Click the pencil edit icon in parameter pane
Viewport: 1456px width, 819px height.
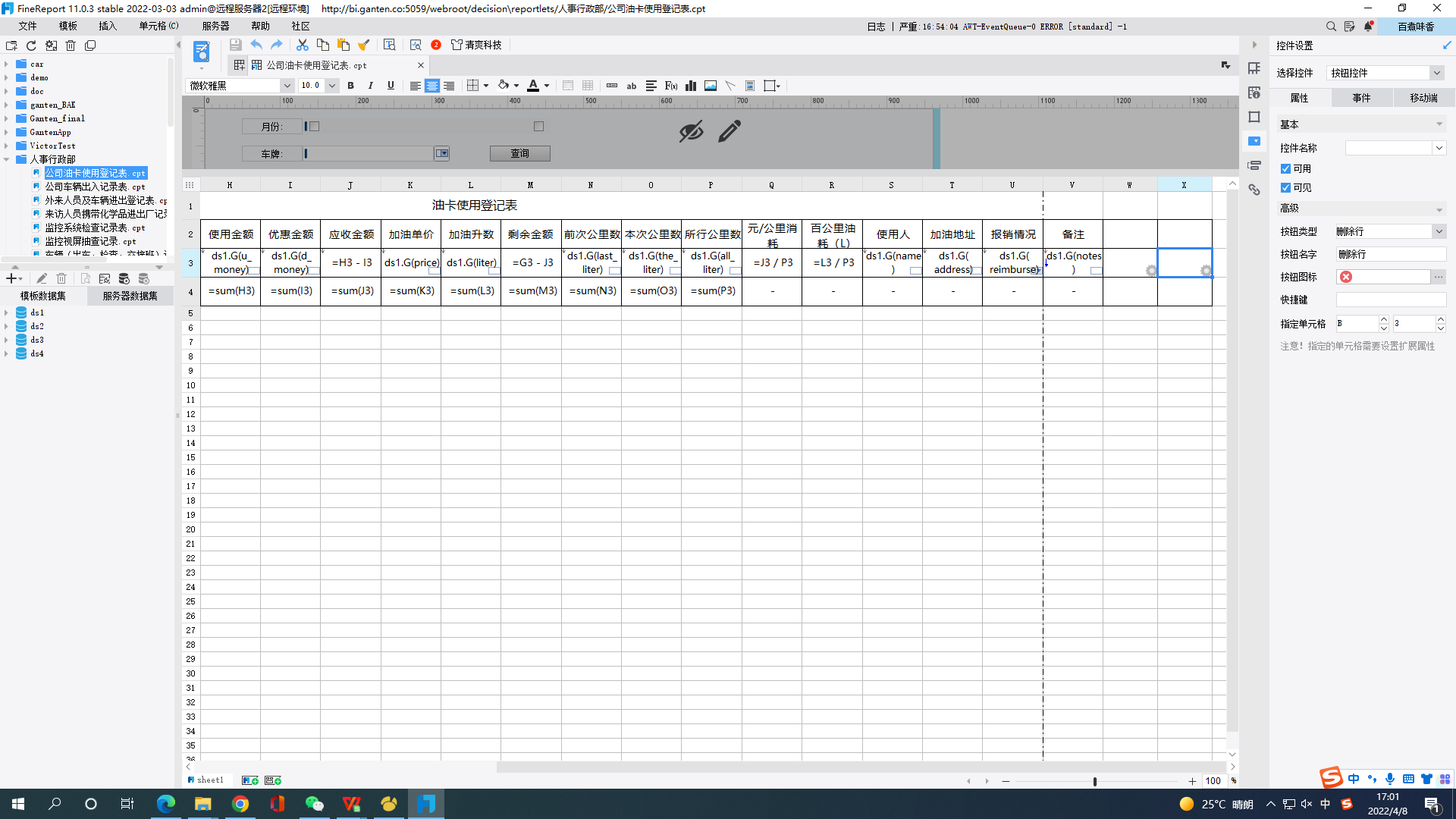coord(729,132)
